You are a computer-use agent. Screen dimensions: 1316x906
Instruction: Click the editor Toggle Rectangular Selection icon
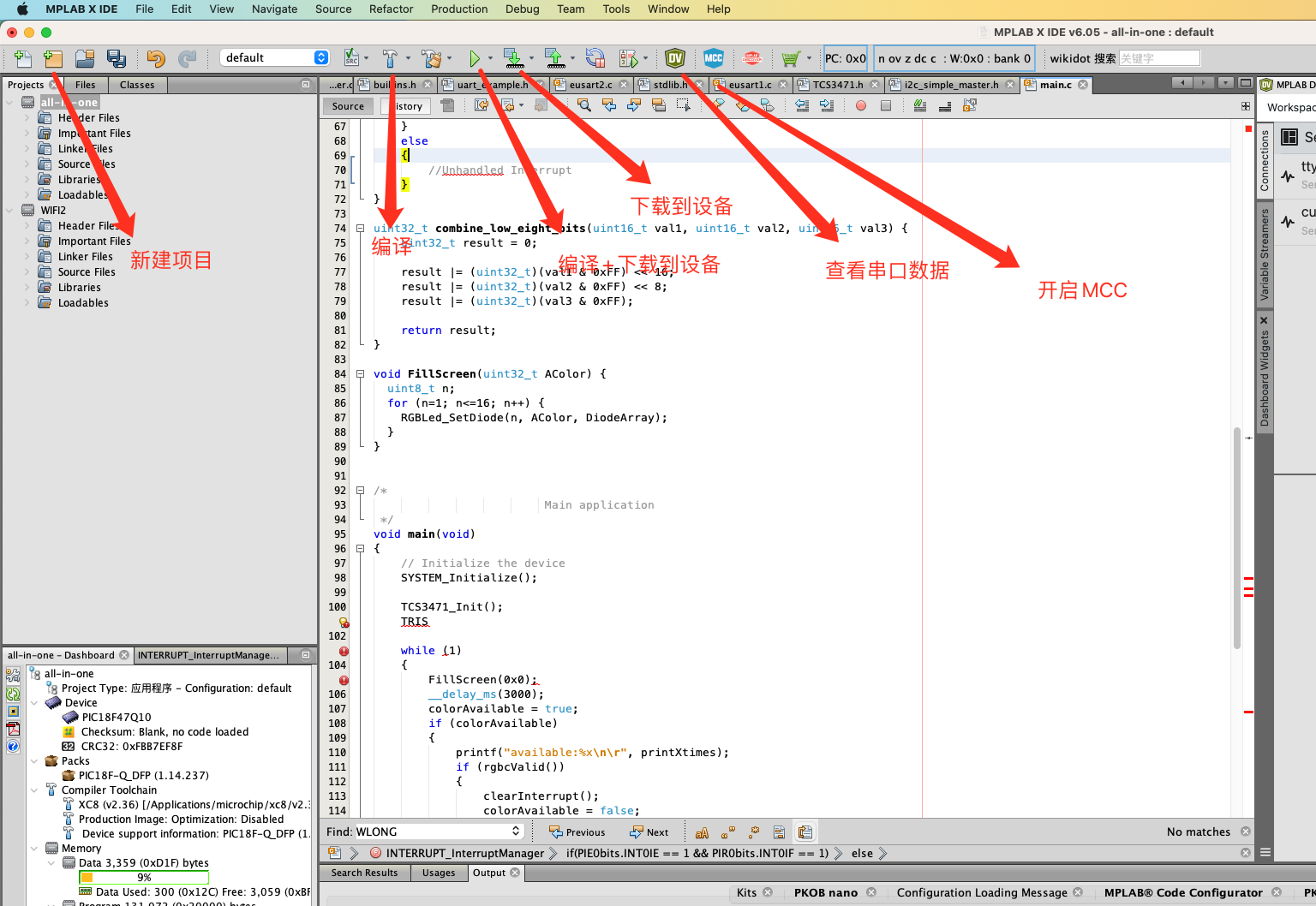coord(683,105)
